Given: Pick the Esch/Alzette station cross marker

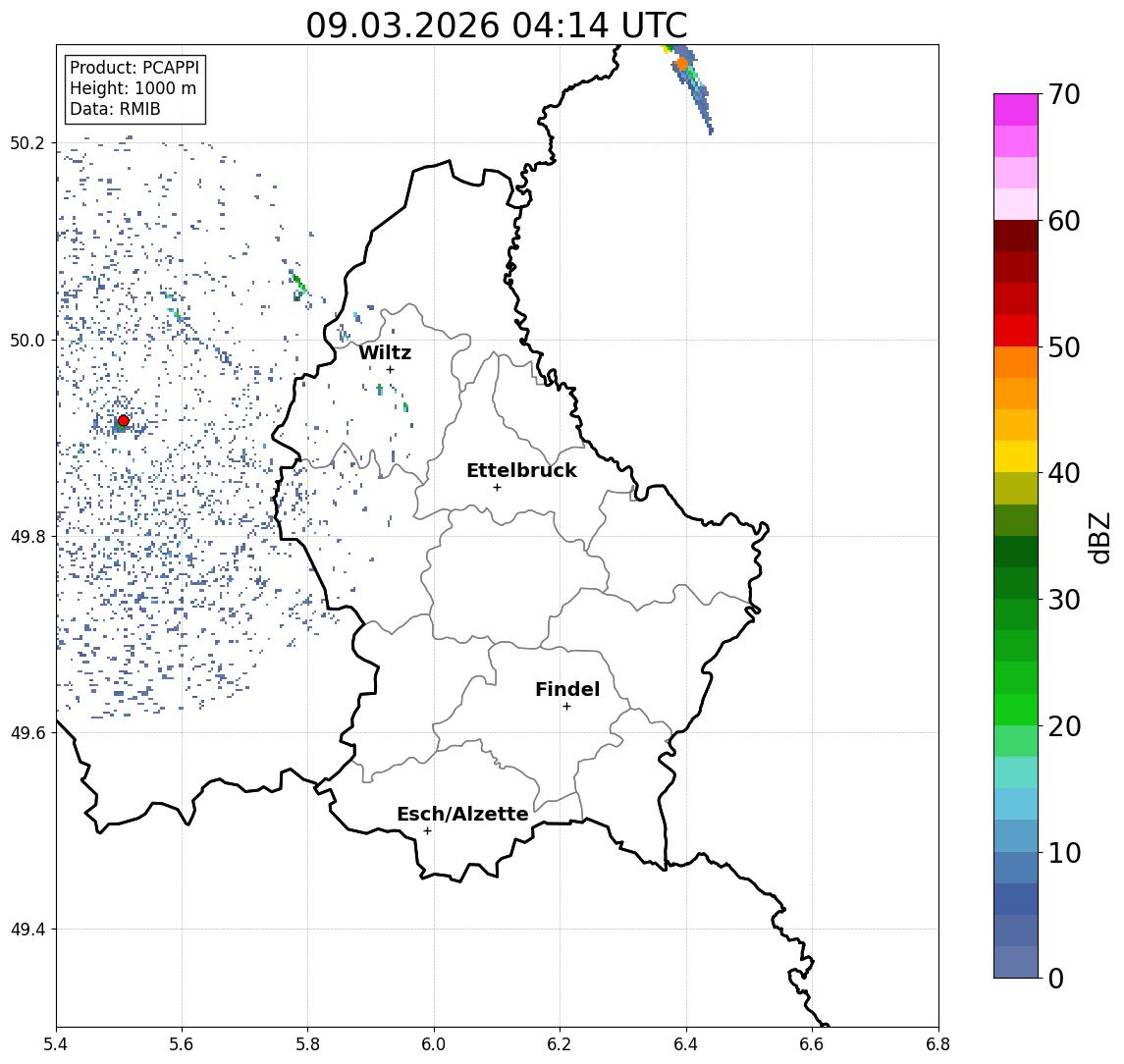Looking at the screenshot, I should 427,830.
